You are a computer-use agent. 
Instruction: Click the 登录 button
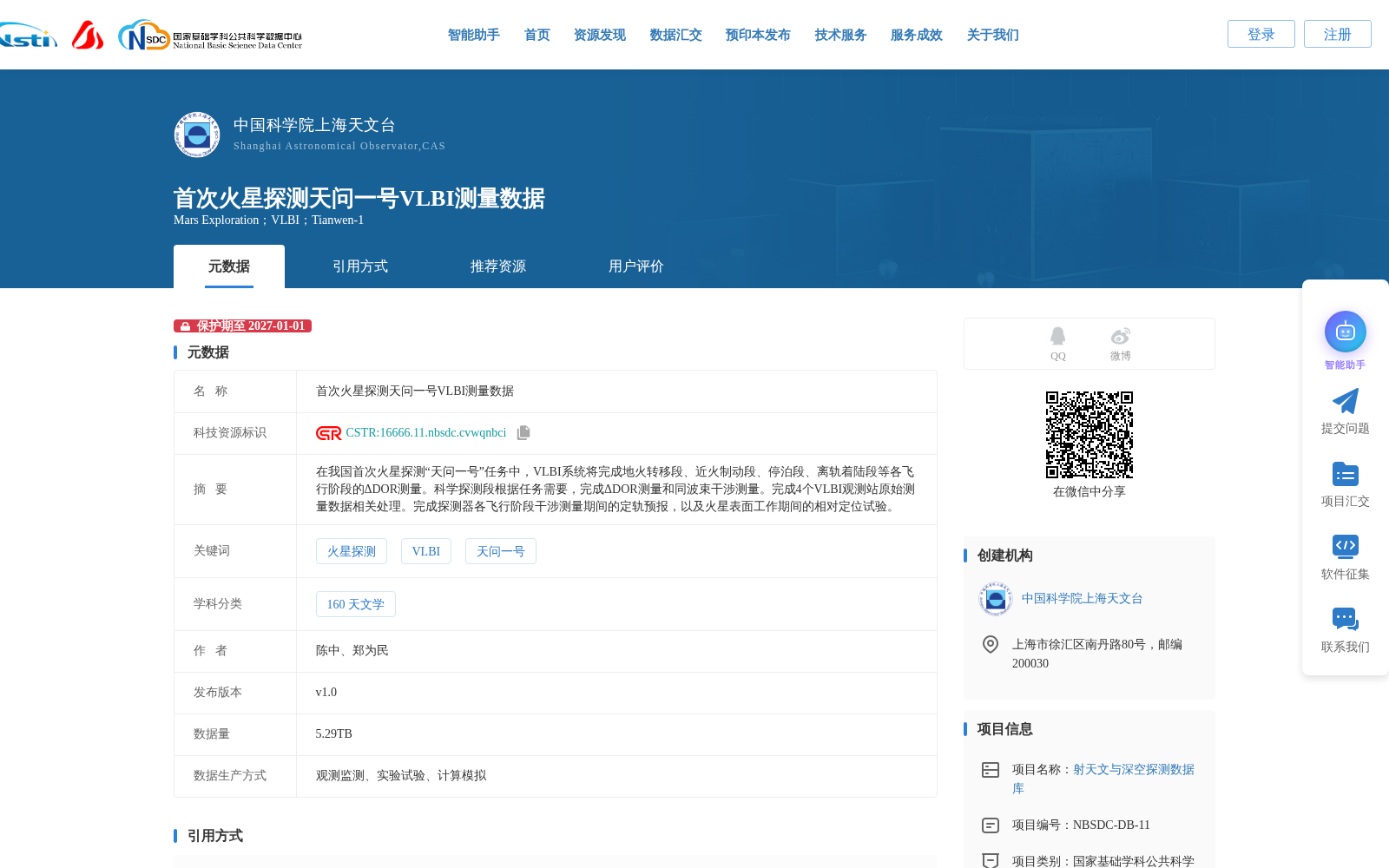(x=1261, y=34)
